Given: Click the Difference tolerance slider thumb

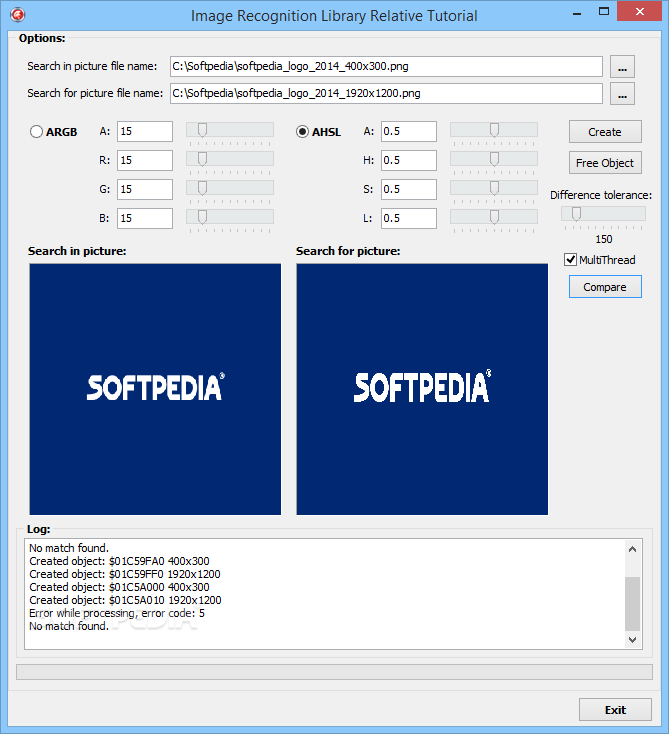Looking at the screenshot, I should (x=576, y=214).
